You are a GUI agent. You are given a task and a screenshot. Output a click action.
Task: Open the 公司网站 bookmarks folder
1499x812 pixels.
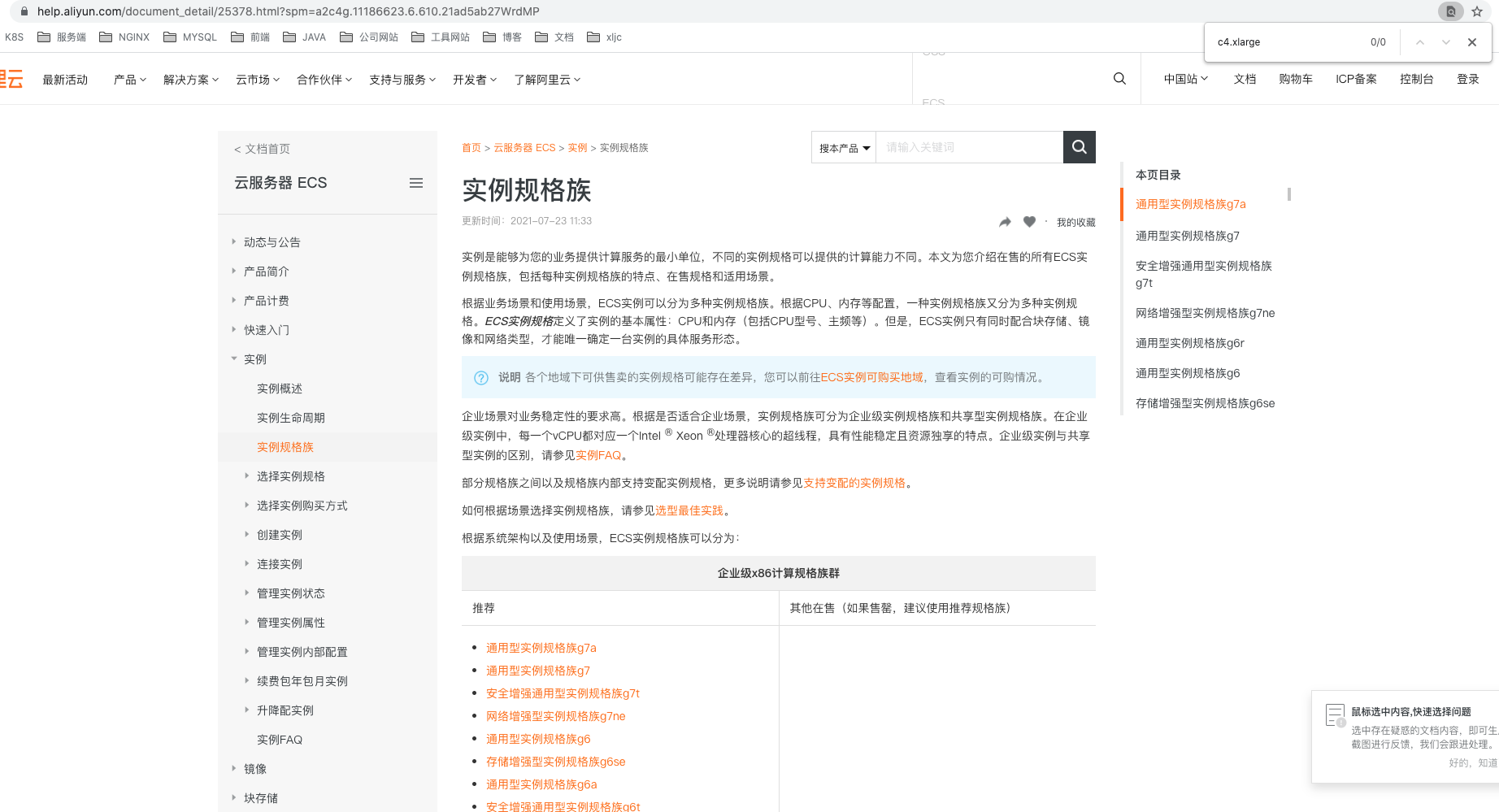pos(369,37)
